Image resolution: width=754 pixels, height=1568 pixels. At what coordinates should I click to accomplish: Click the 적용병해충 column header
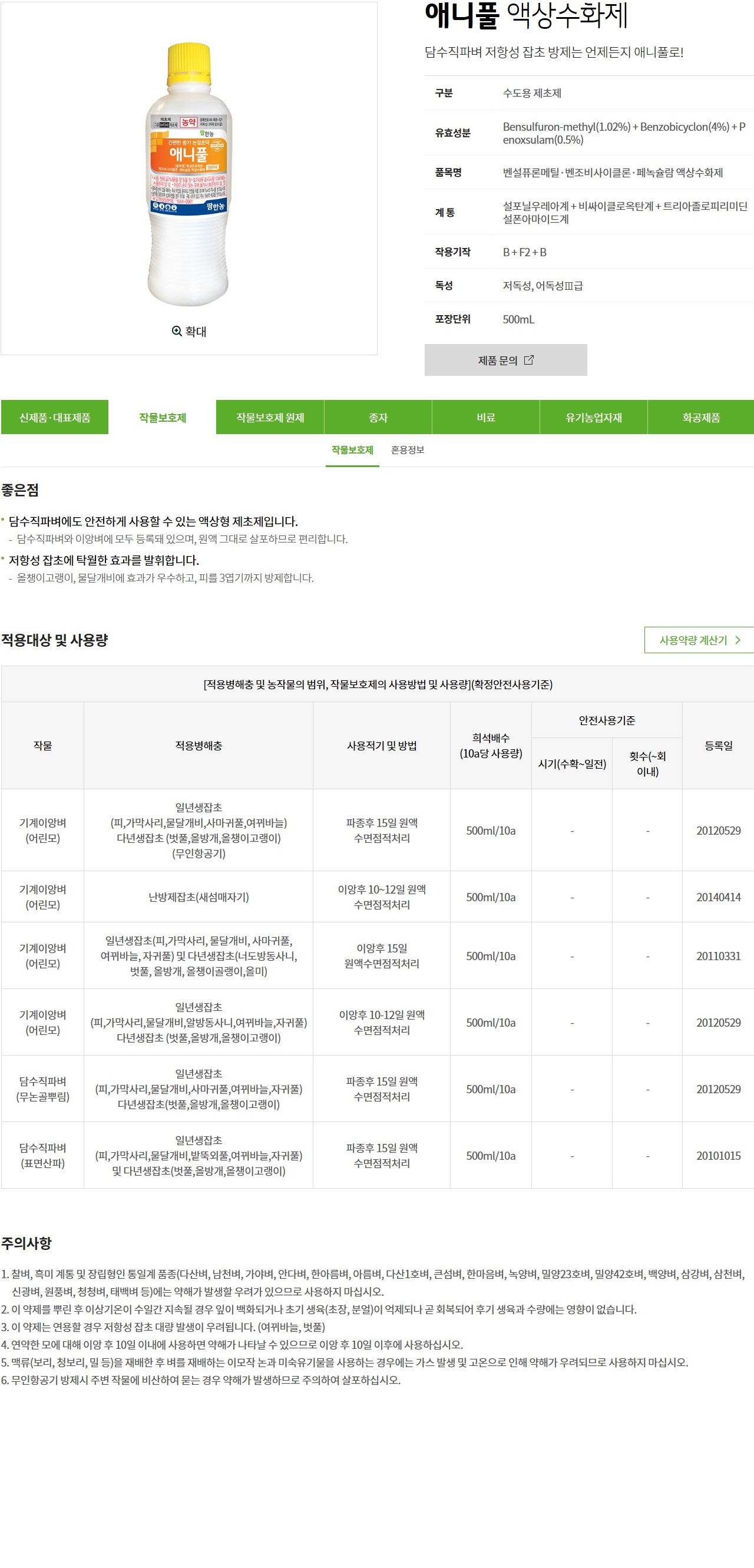coord(199,746)
